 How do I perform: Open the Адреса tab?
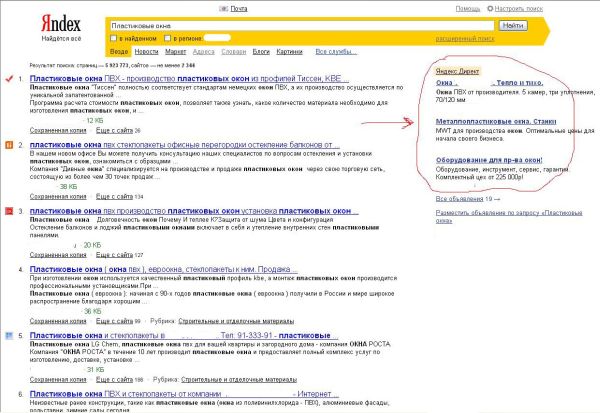[204, 52]
